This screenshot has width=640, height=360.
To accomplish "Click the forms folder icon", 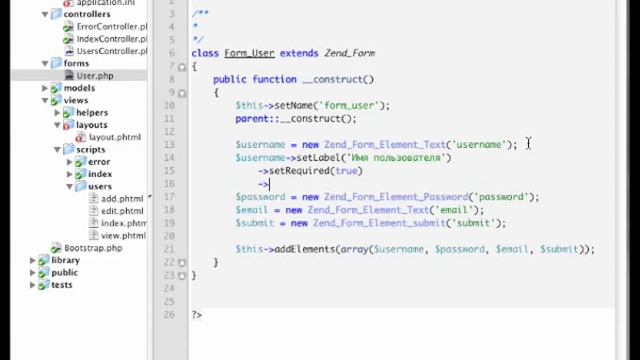I will 56,63.
